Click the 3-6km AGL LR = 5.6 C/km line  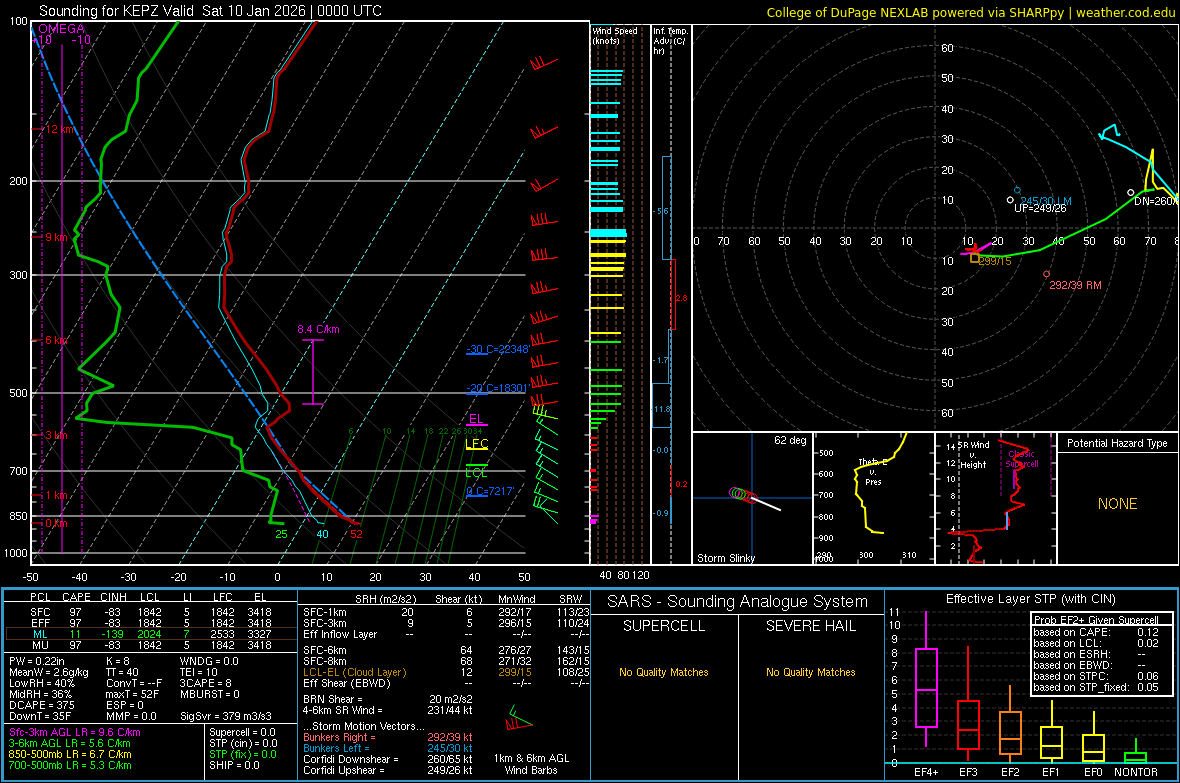tap(70, 743)
